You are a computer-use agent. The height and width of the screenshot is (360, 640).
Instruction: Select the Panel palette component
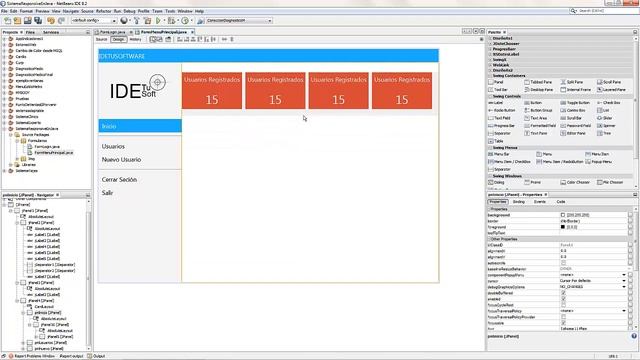[x=496, y=82]
